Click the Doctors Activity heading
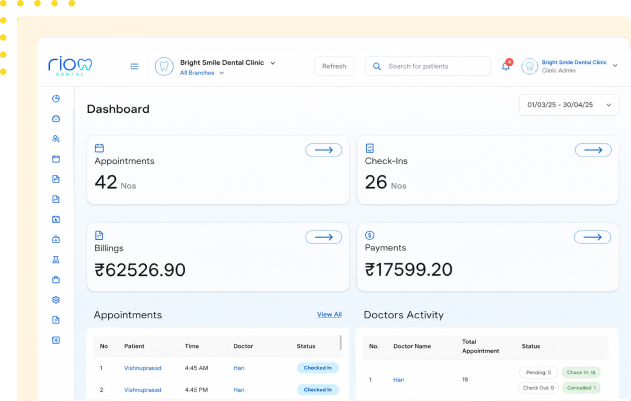 tap(404, 315)
